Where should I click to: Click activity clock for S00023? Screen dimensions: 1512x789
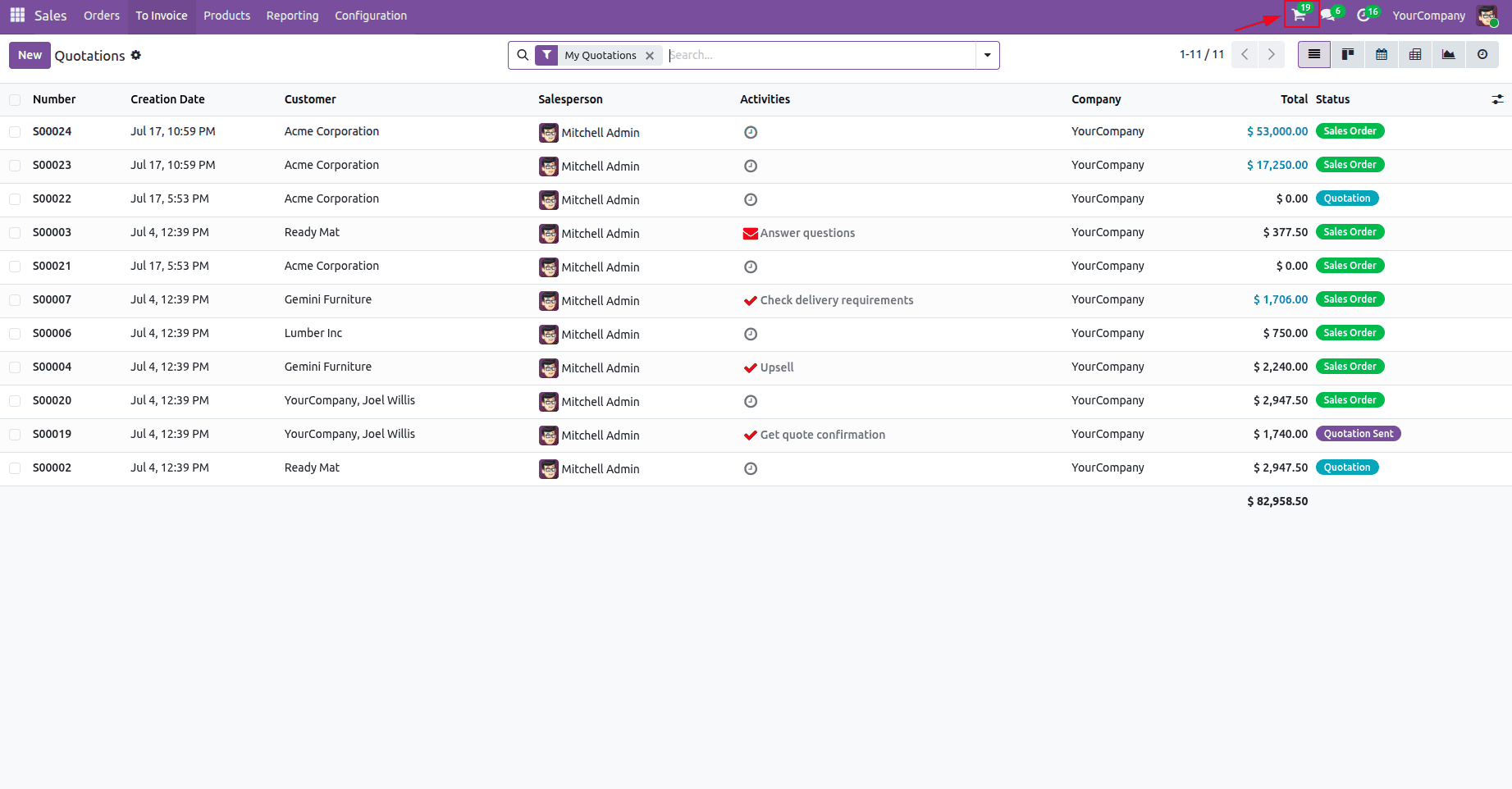pyautogui.click(x=751, y=166)
